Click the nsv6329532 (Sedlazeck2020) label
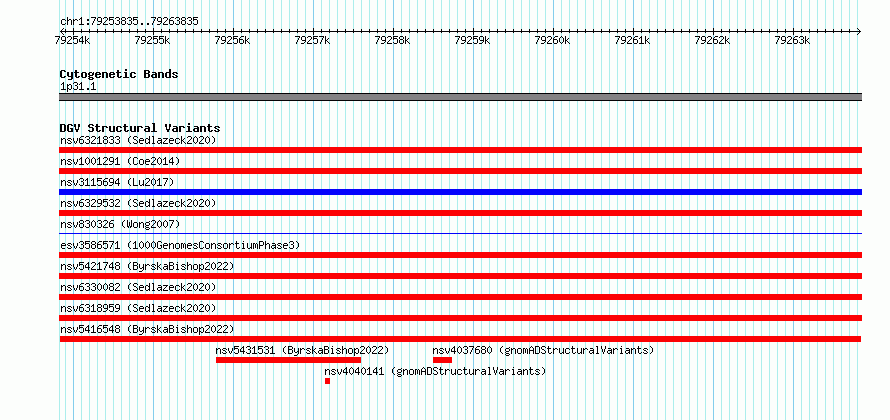The width and height of the screenshot is (890, 420). pos(138,203)
